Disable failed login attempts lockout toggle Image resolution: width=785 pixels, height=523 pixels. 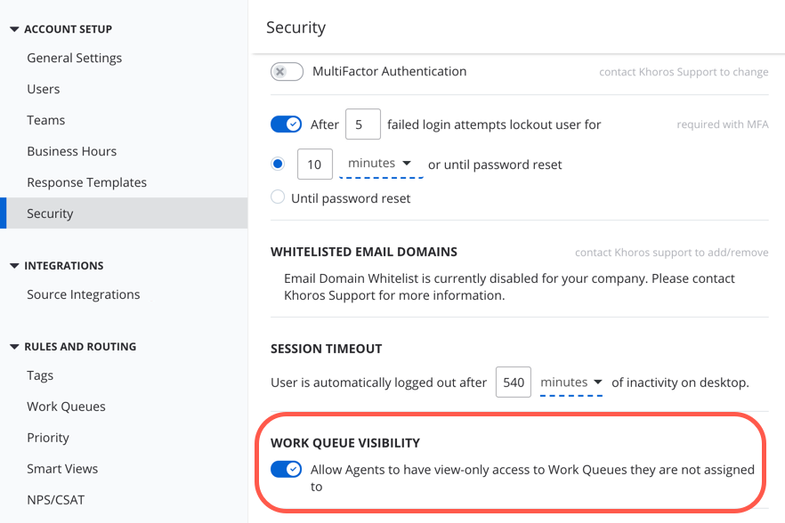pyautogui.click(x=286, y=124)
